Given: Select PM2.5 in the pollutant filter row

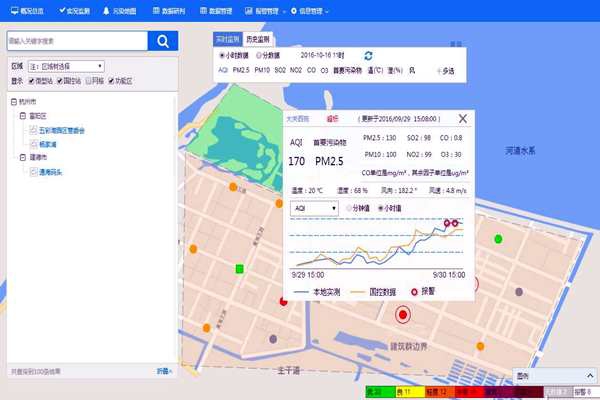Looking at the screenshot, I should pyautogui.click(x=241, y=71).
